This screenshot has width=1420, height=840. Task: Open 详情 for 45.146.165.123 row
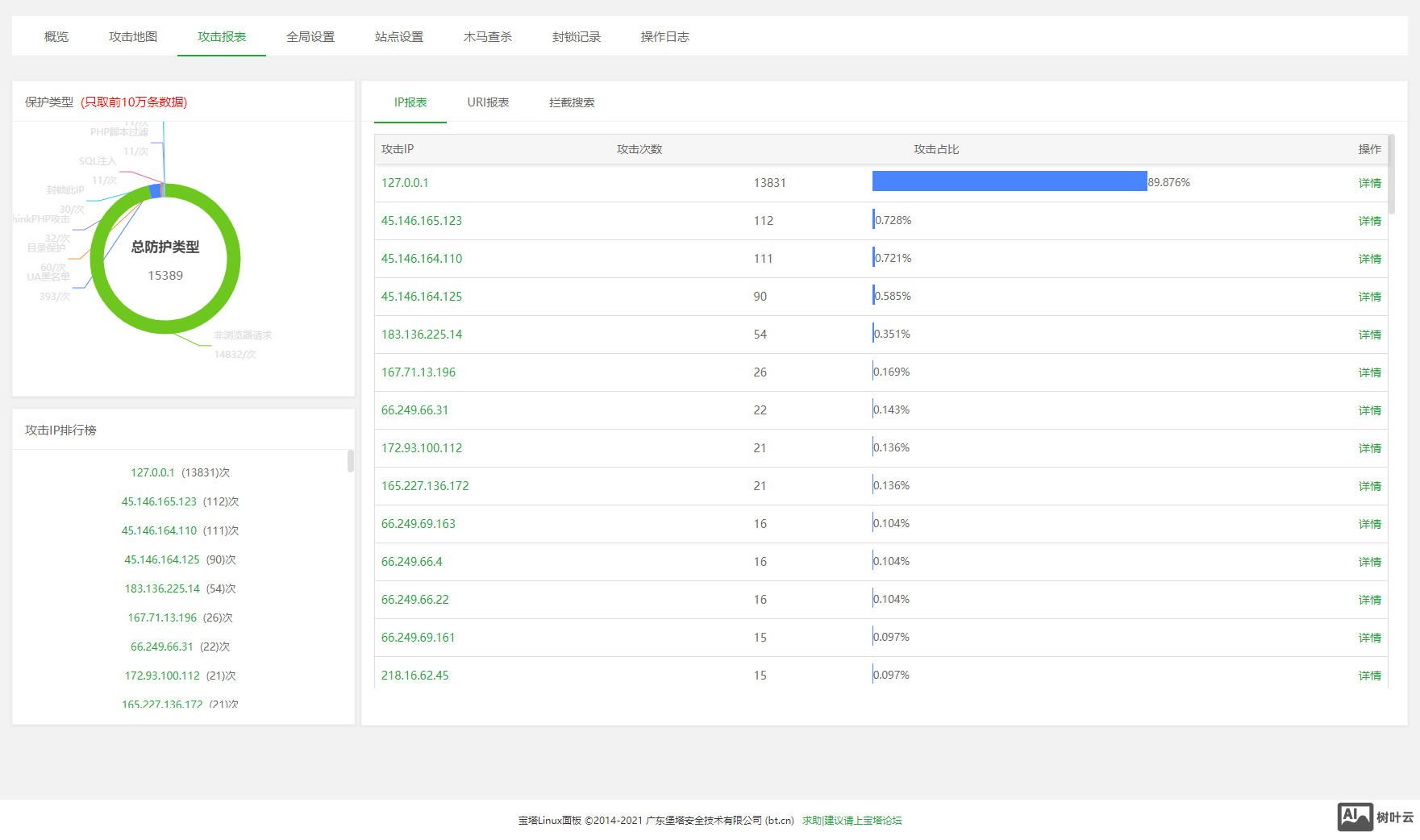click(1369, 221)
